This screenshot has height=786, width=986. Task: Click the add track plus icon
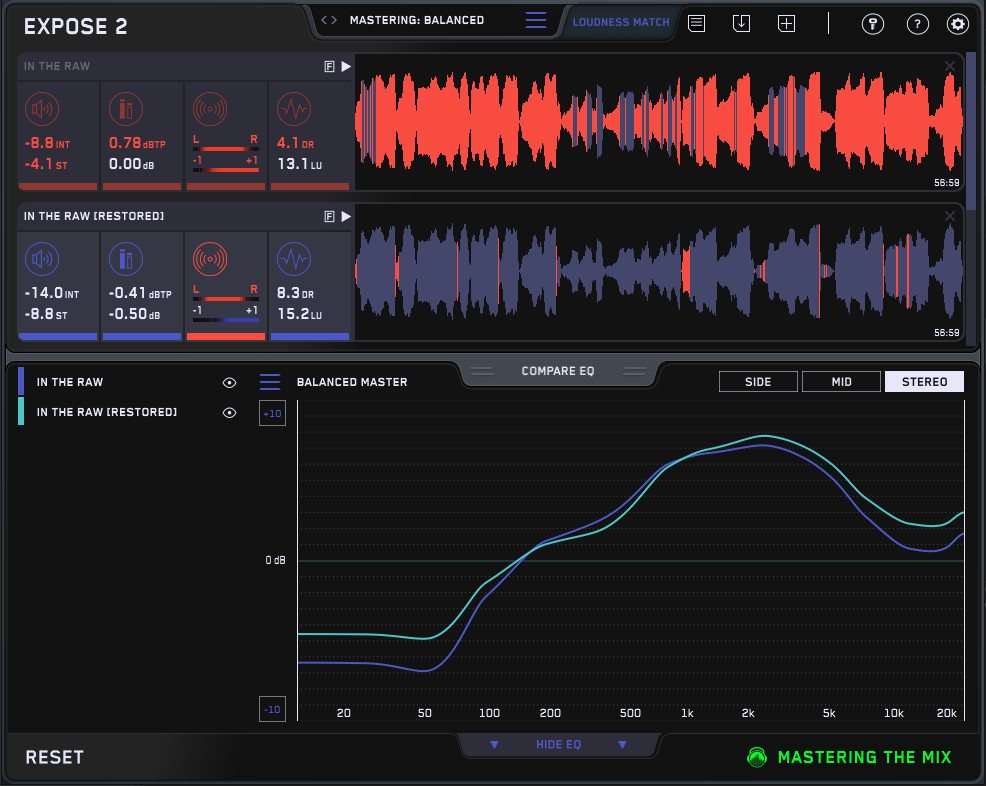[786, 23]
